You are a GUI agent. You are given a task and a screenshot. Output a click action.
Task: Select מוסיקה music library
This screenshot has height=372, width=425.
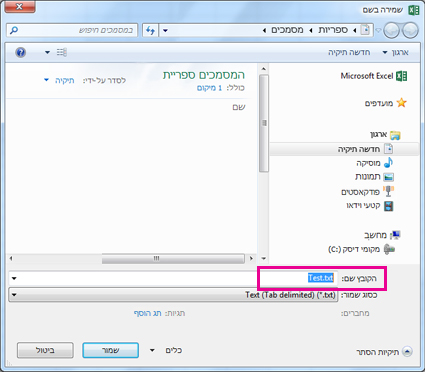[x=368, y=163]
